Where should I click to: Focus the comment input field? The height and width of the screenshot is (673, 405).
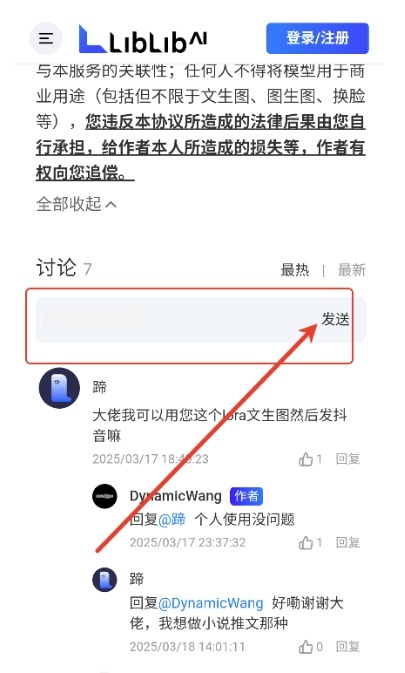pyautogui.click(x=178, y=320)
